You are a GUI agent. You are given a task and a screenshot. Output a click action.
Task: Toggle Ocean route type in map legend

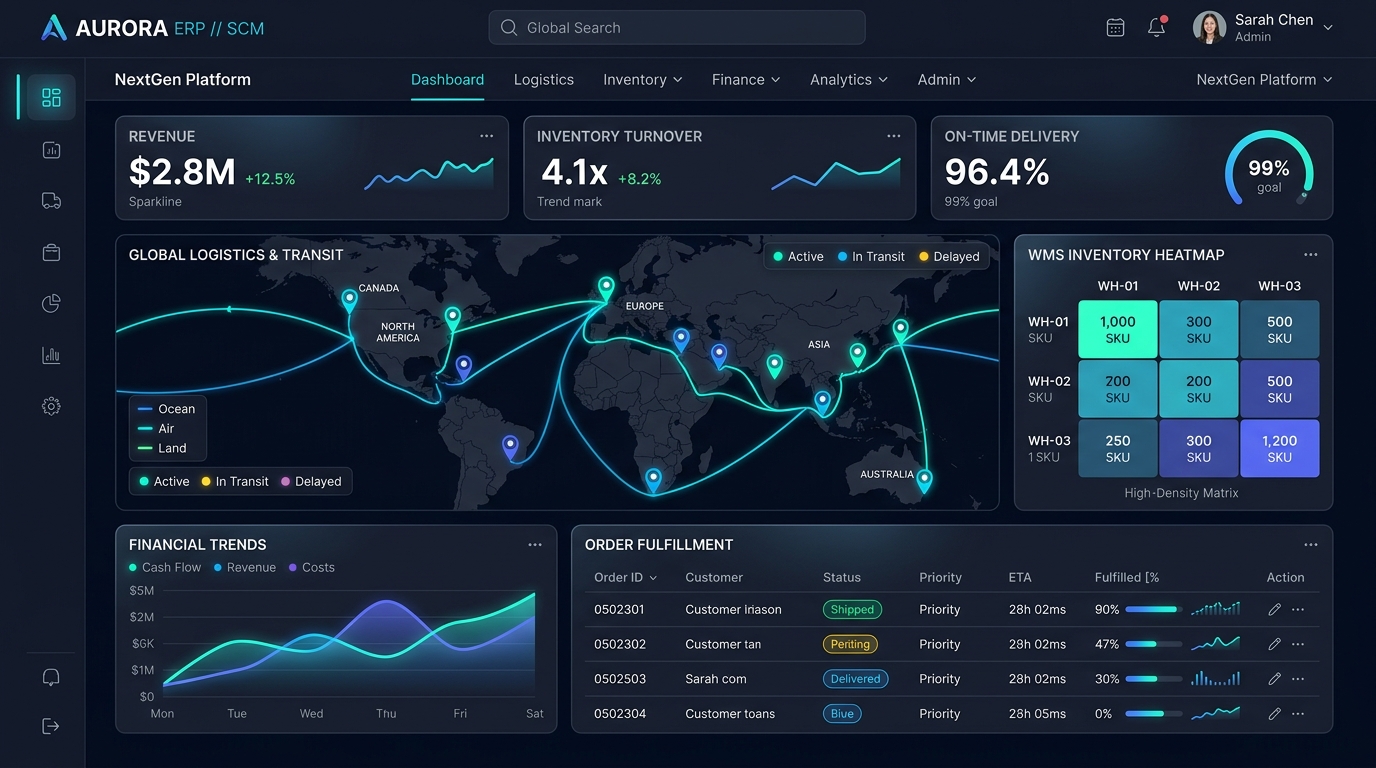(x=166, y=409)
